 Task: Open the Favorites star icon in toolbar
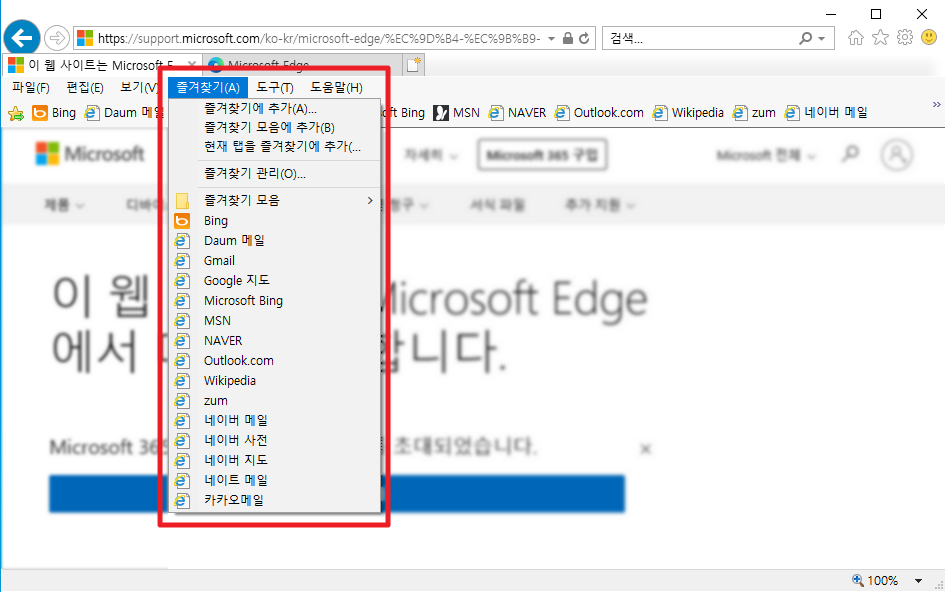[x=881, y=38]
